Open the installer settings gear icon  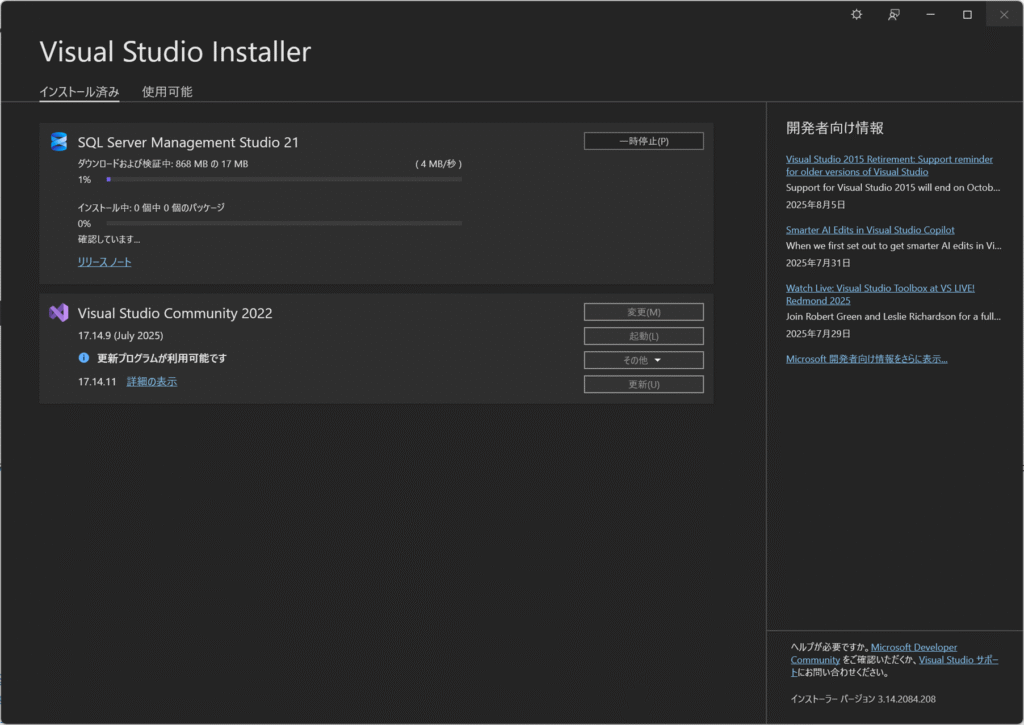point(856,14)
